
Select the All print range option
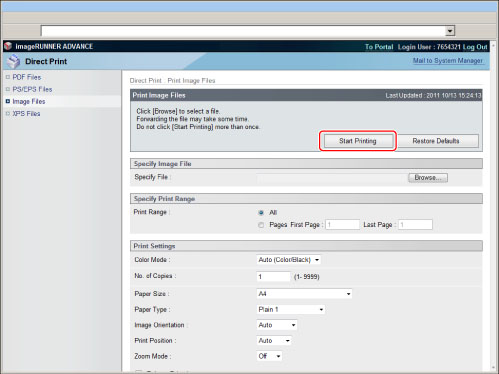[261, 213]
